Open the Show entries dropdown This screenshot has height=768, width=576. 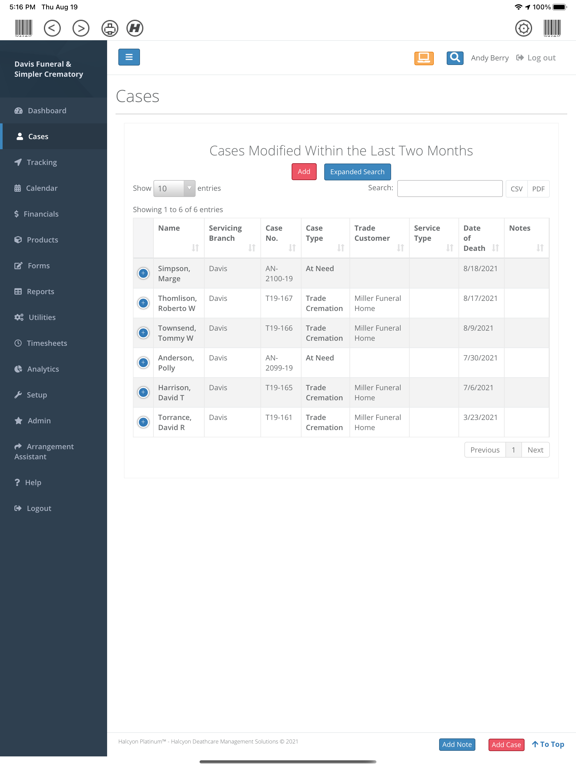click(x=174, y=189)
